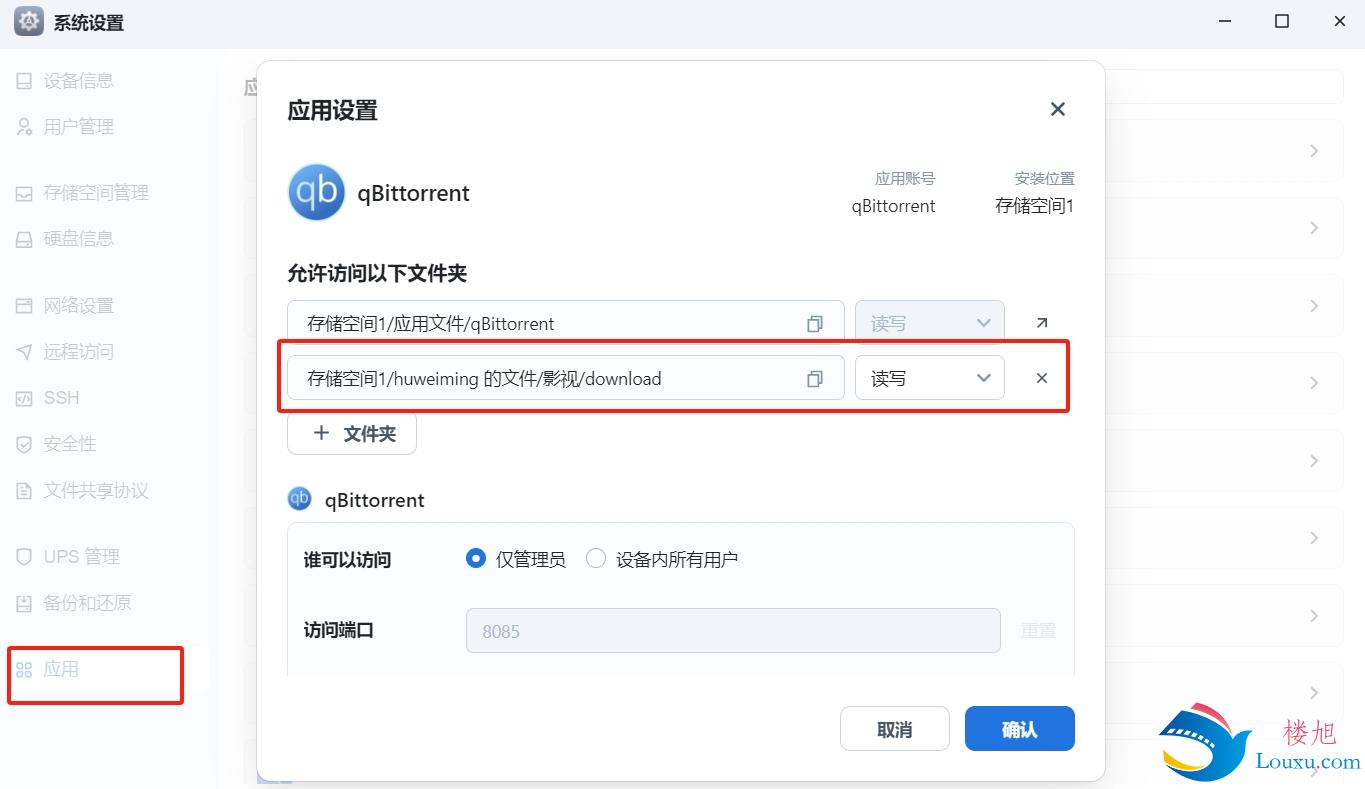The height and width of the screenshot is (789, 1365).
Task: Select the 设备内所有用户 radio option
Action: 596,559
